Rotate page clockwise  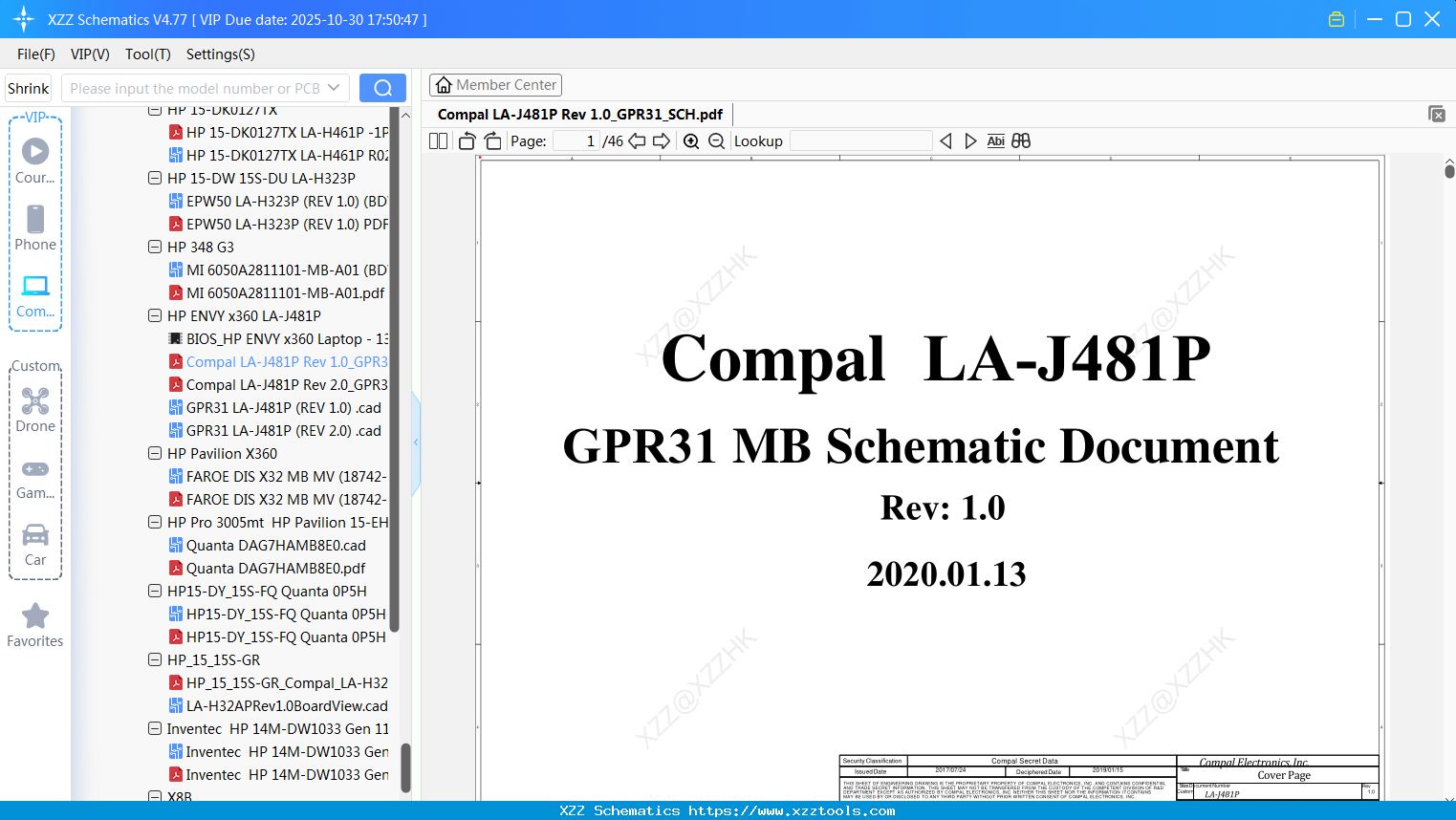click(x=492, y=141)
